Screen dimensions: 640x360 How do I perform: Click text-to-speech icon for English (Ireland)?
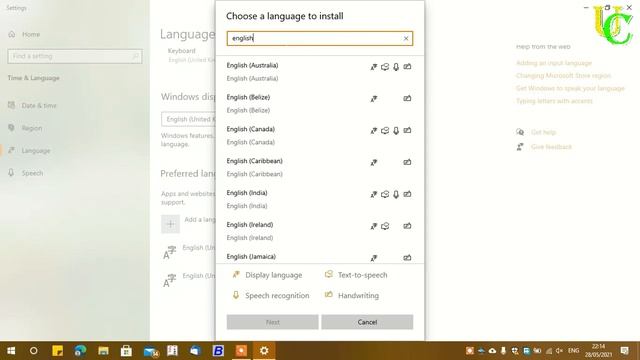[x=385, y=226]
